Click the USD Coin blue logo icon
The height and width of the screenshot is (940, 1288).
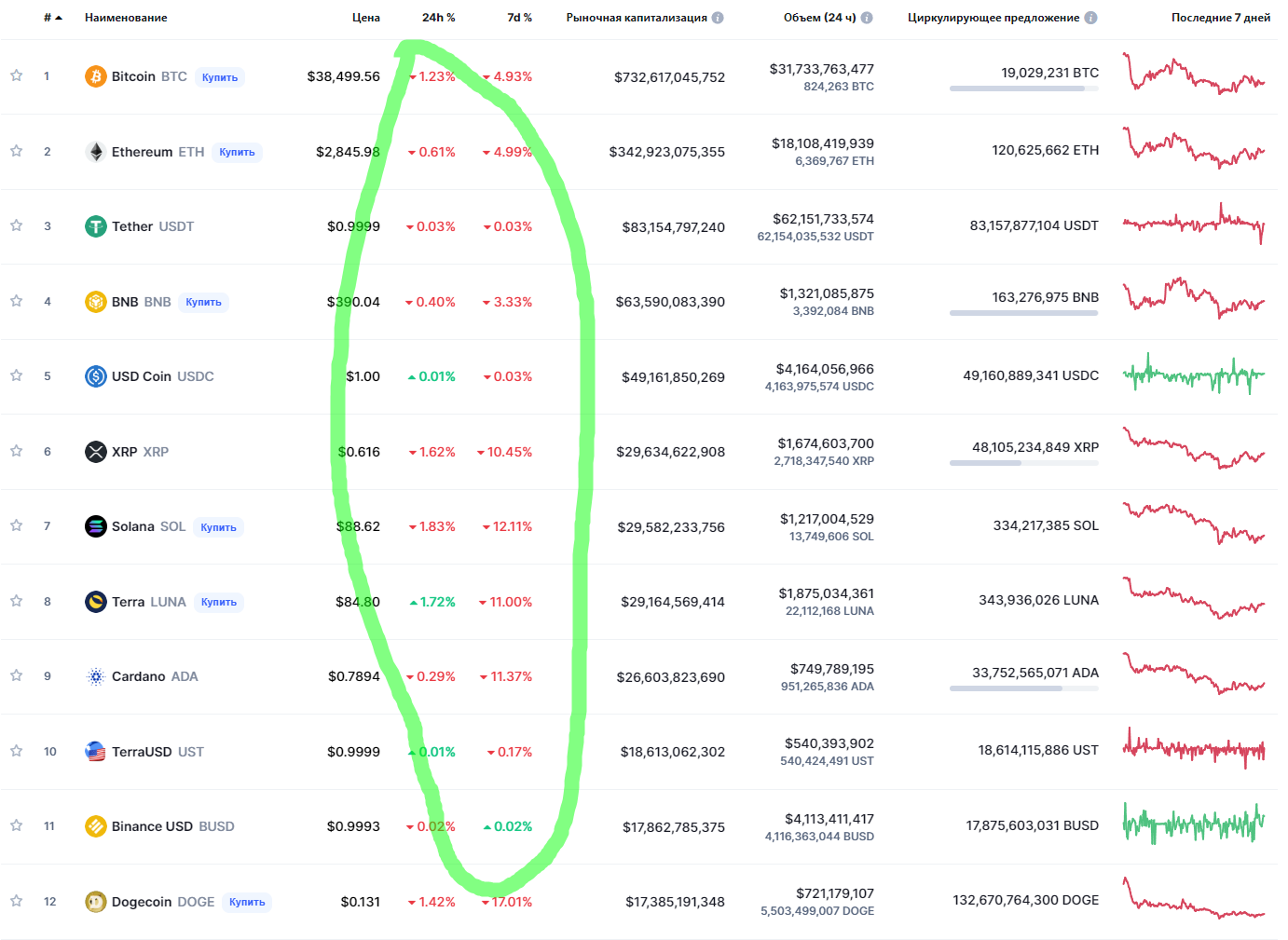click(96, 376)
